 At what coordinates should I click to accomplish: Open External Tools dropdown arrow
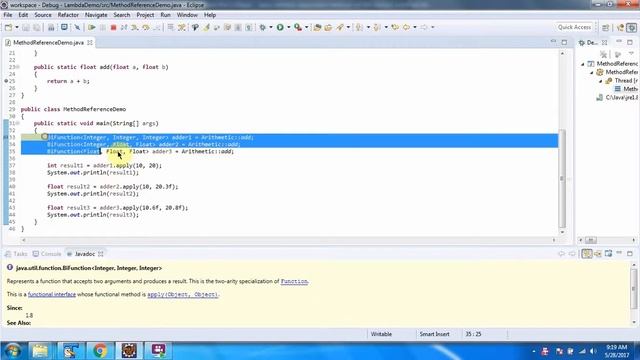coord(307,27)
